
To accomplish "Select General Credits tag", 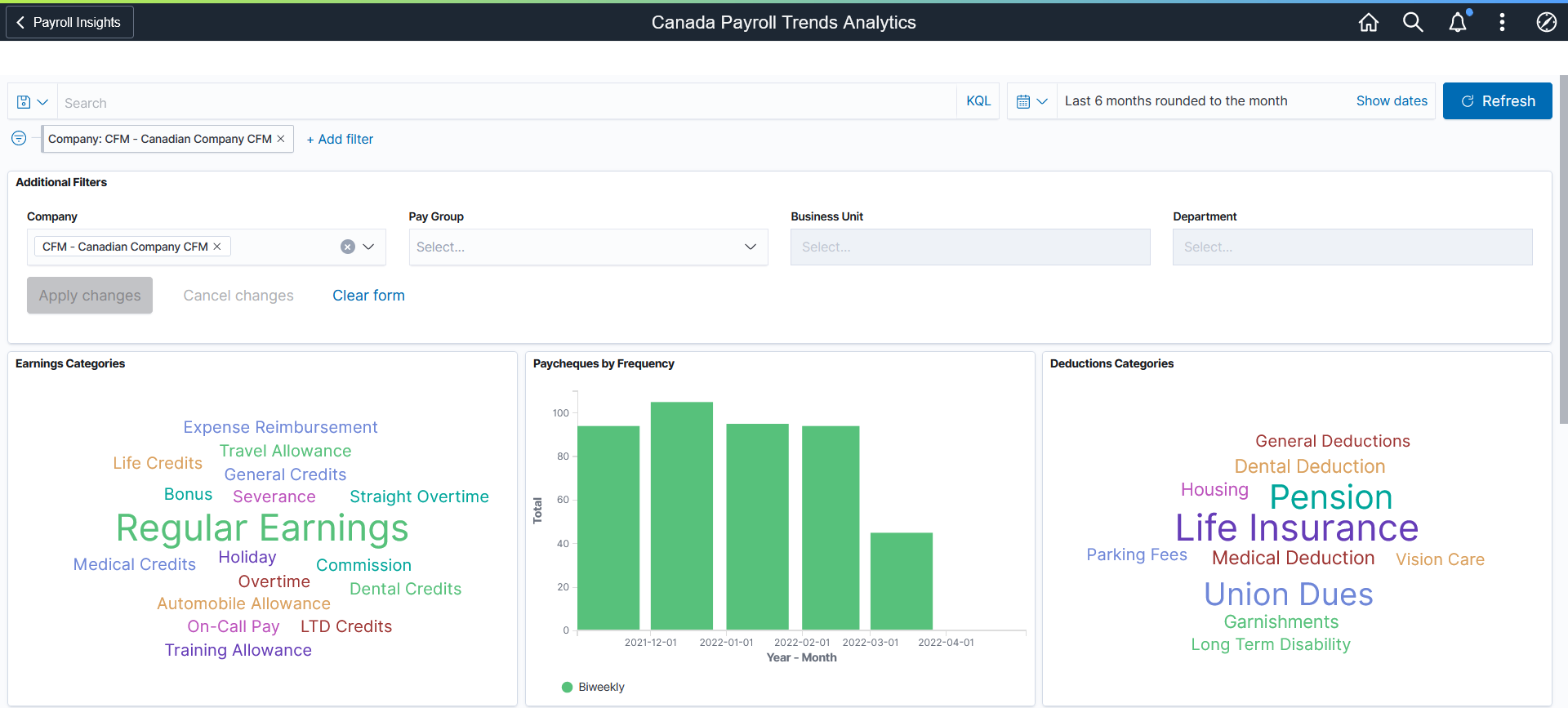I will 285,474.
